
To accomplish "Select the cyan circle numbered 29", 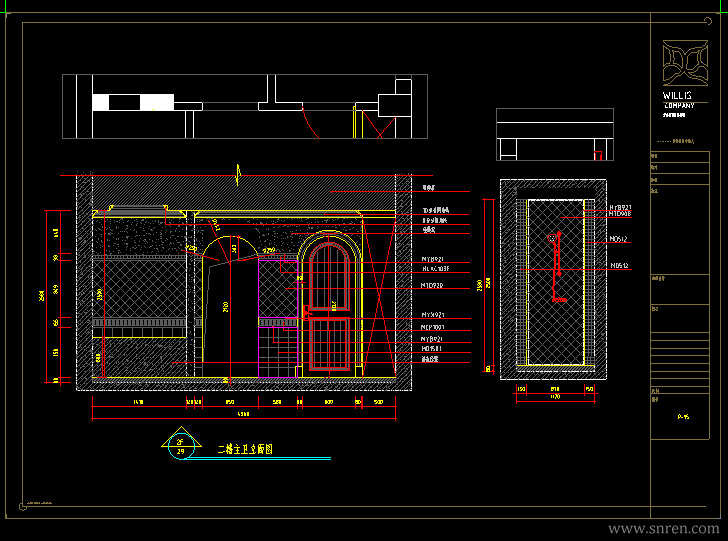I will click(x=181, y=447).
